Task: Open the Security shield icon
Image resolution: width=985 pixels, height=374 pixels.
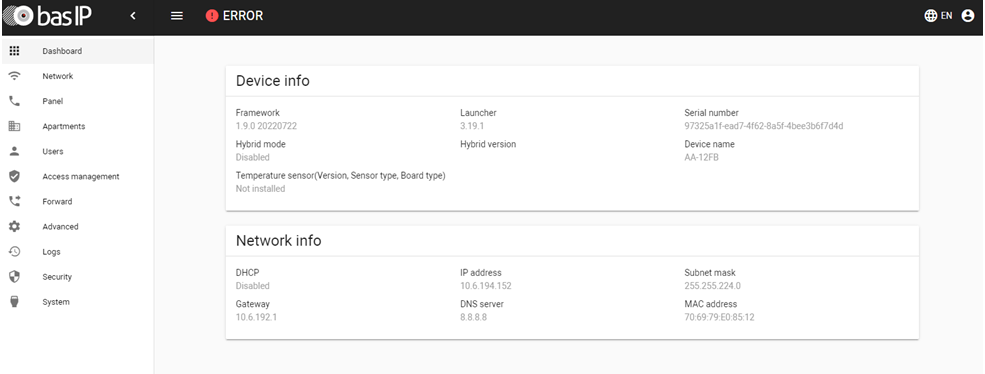Action: click(14, 277)
